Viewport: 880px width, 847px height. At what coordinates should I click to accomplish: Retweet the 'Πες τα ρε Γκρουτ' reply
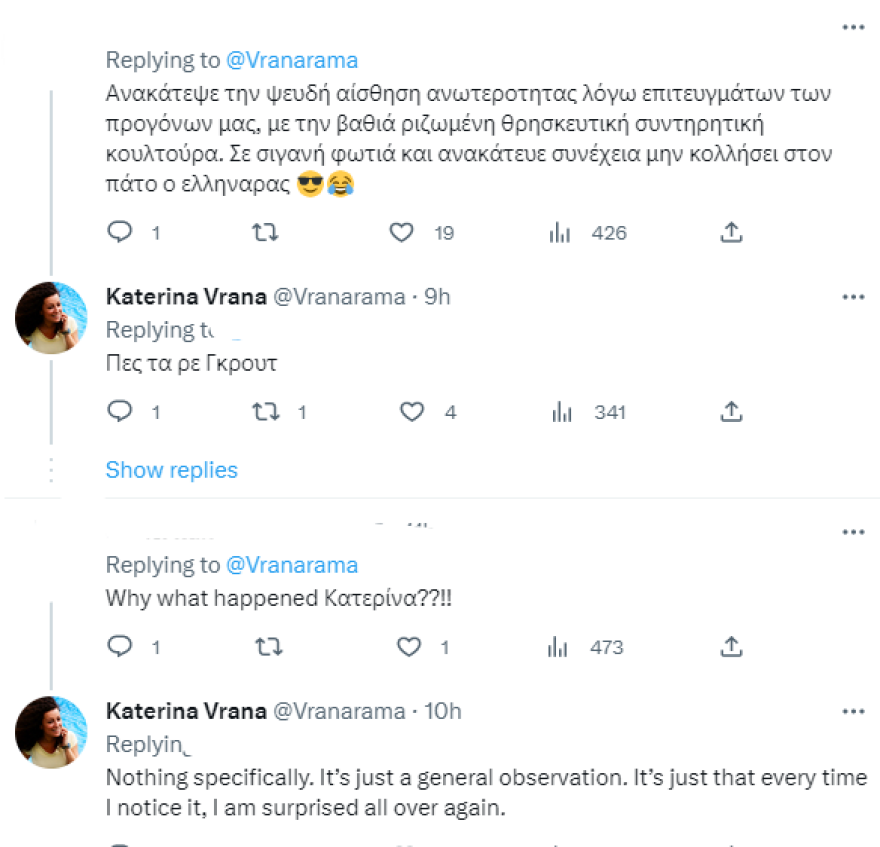(265, 411)
